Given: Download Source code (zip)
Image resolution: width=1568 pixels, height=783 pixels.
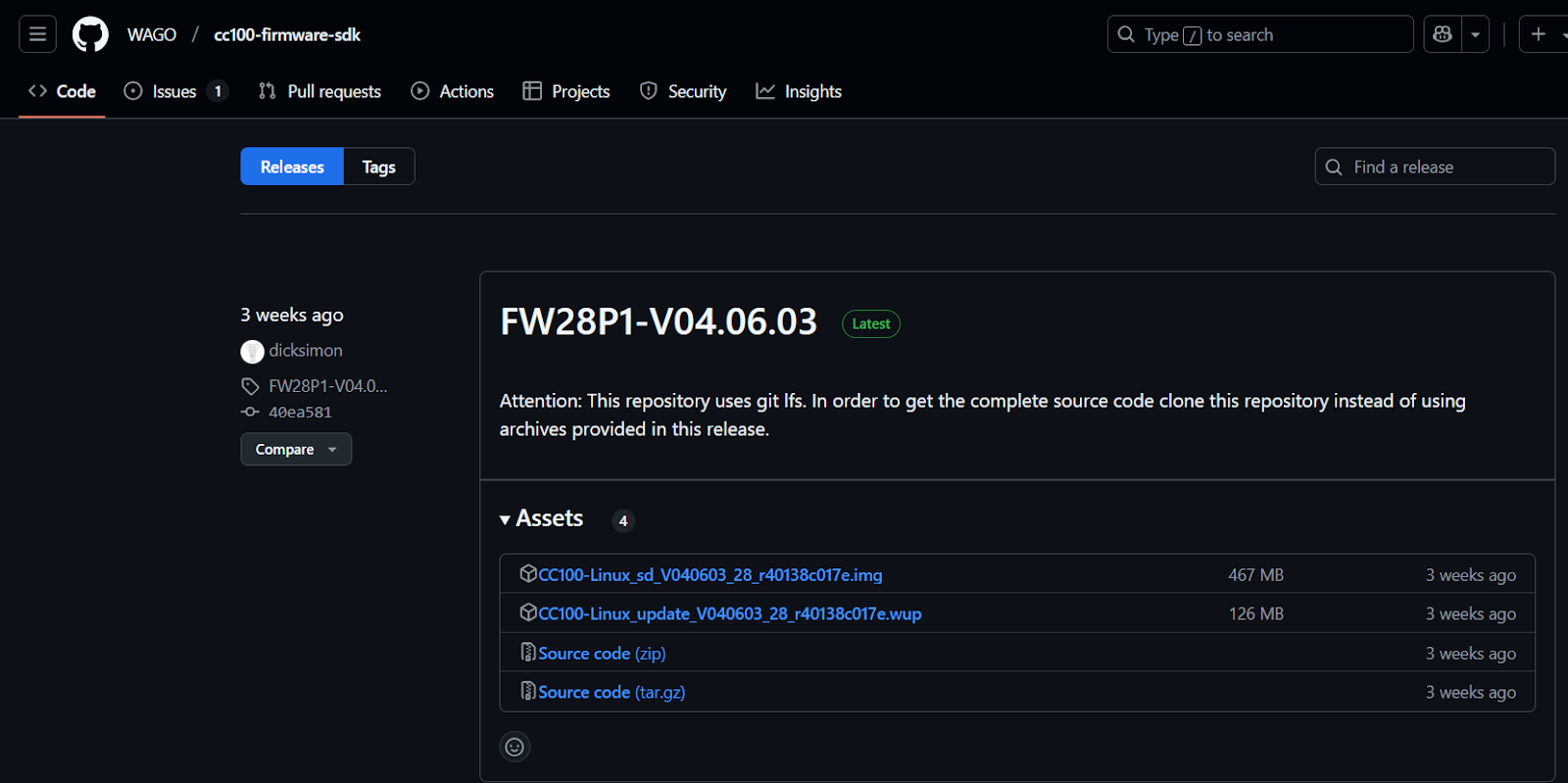Looking at the screenshot, I should pyautogui.click(x=602, y=653).
